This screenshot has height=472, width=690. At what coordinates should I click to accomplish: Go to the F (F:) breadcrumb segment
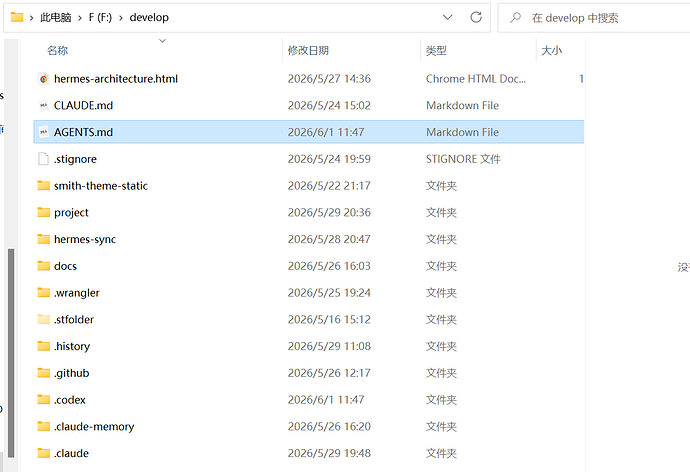coord(100,18)
